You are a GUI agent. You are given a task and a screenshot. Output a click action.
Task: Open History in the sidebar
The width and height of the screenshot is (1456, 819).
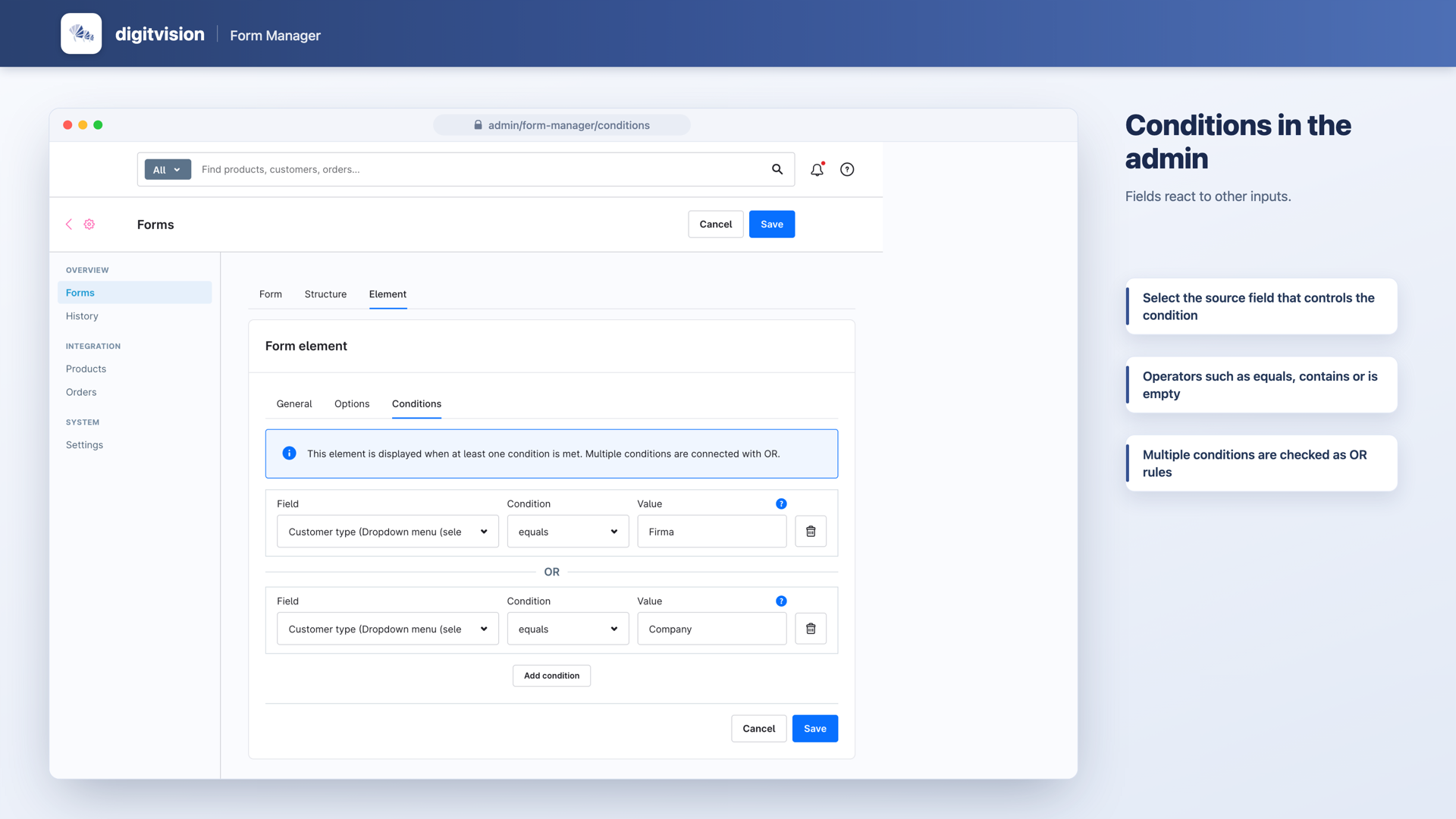click(82, 316)
